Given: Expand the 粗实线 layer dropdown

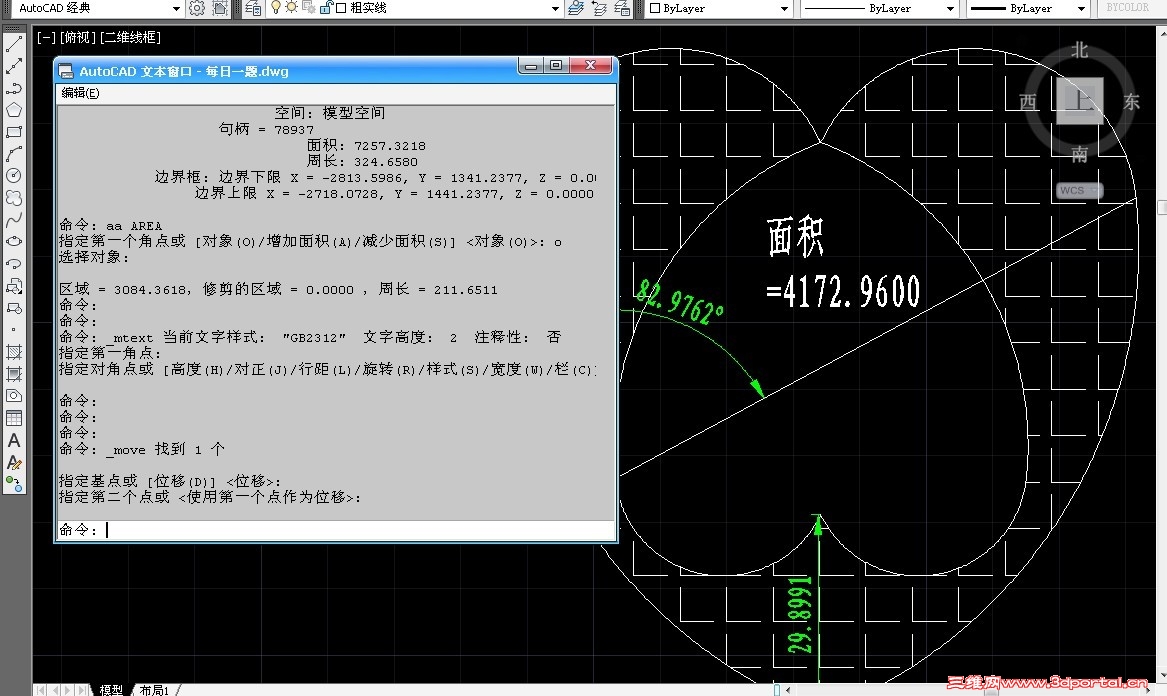Looking at the screenshot, I should point(555,8).
